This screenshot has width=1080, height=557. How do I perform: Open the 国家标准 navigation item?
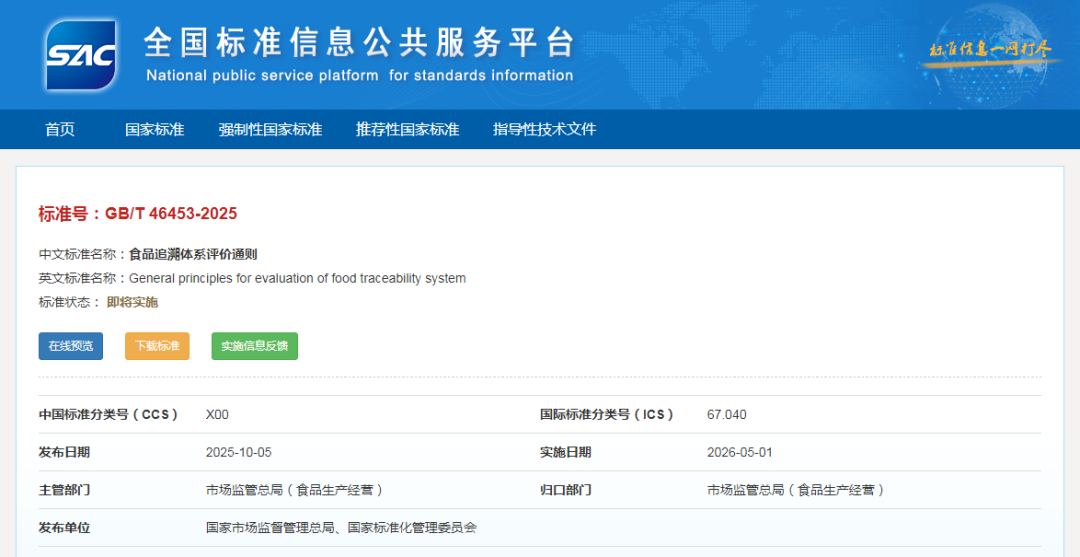154,129
